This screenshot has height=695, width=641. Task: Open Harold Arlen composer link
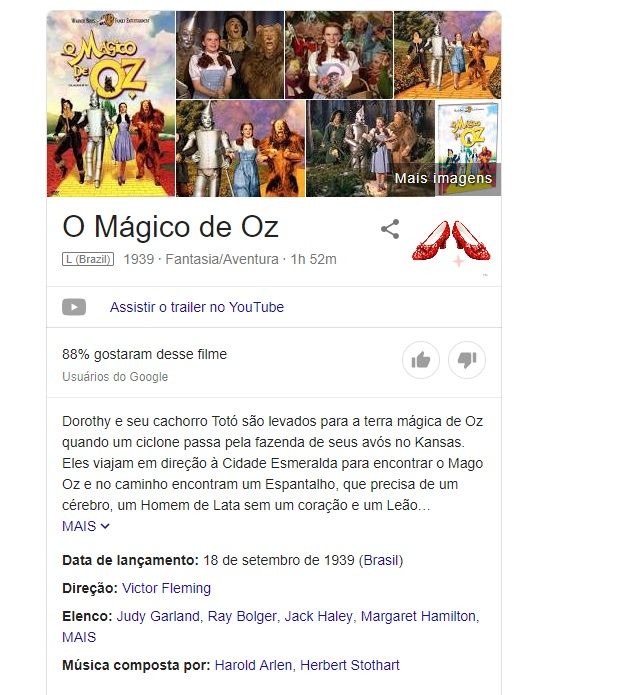click(253, 665)
